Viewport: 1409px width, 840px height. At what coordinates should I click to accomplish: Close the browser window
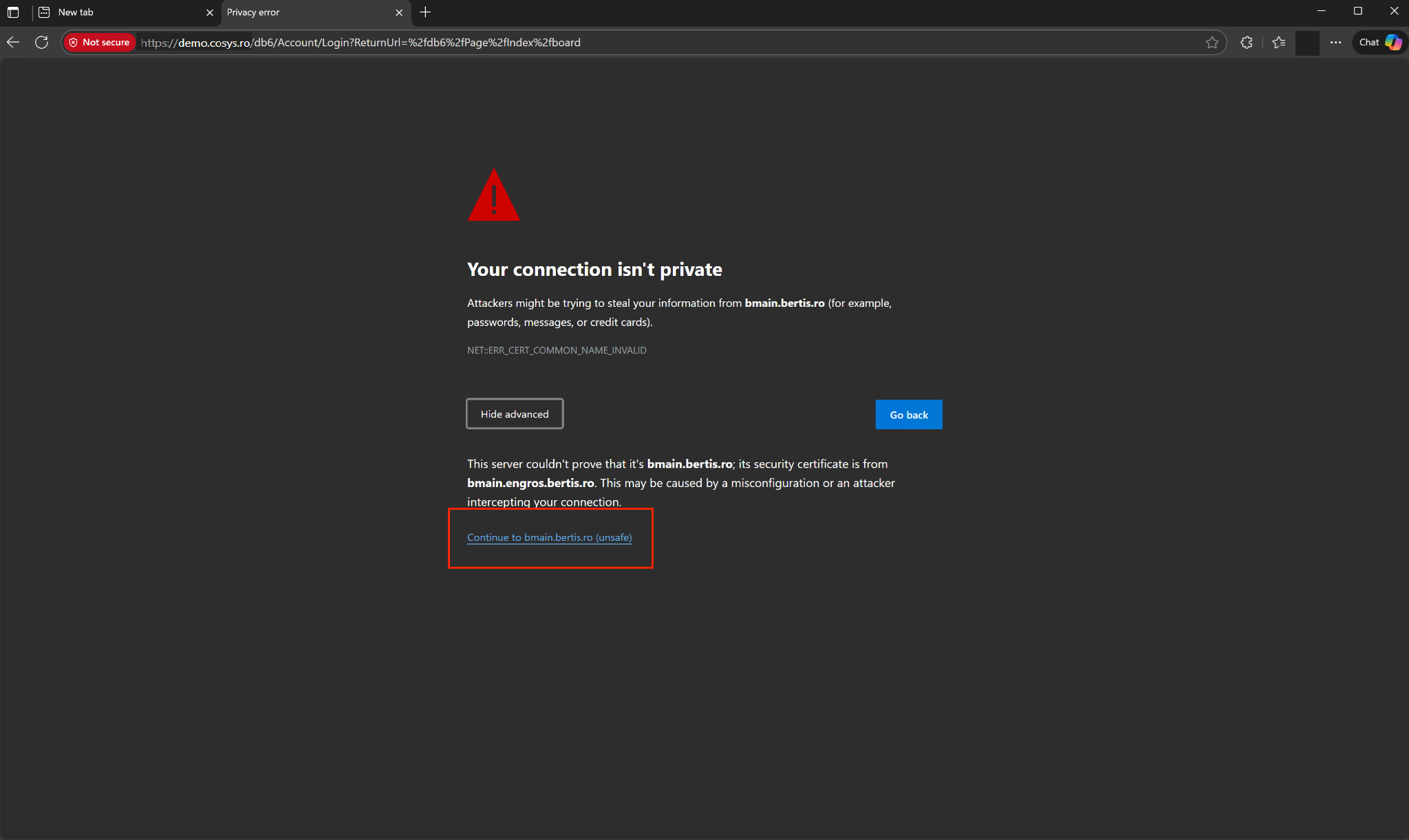point(1394,11)
